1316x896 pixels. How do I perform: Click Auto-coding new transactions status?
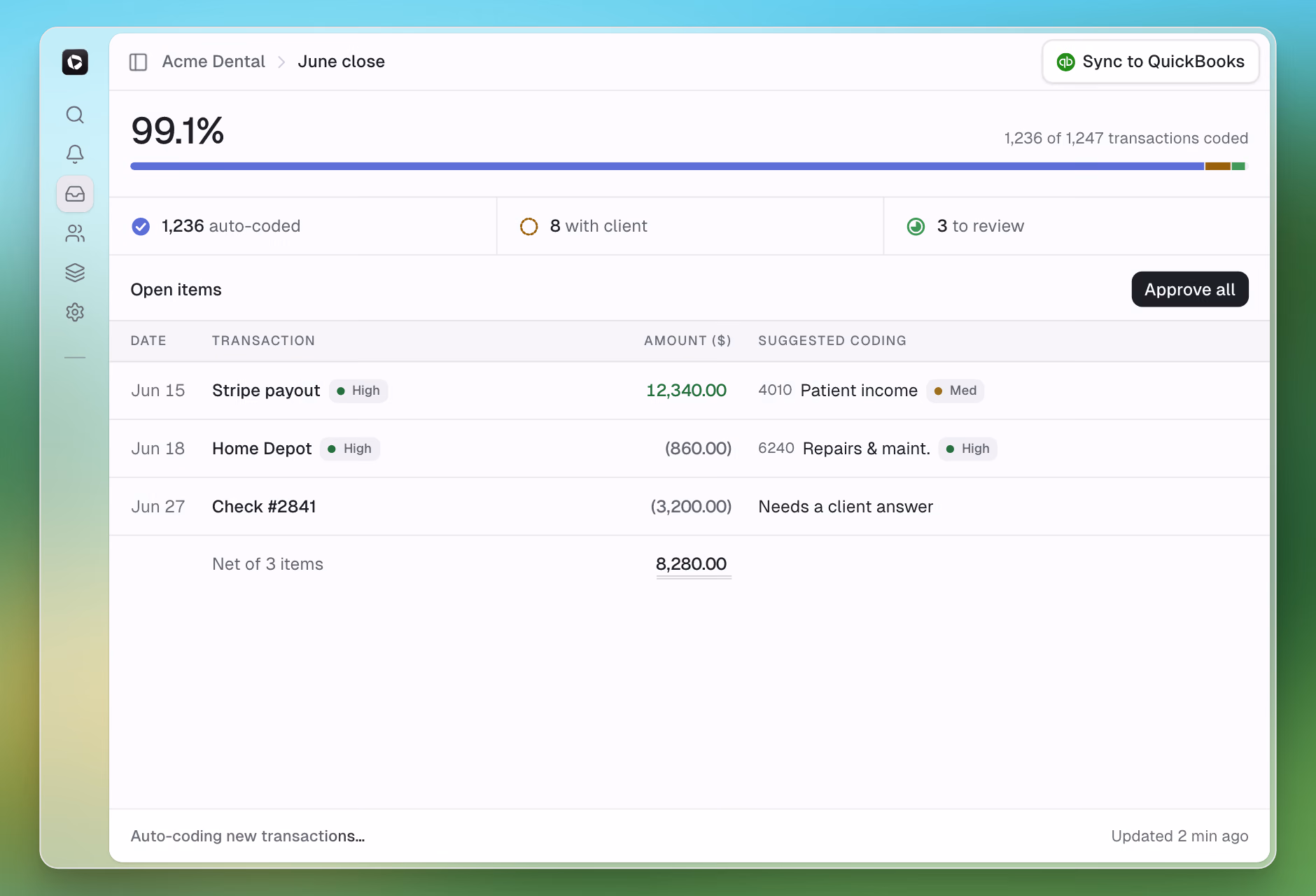[x=248, y=836]
